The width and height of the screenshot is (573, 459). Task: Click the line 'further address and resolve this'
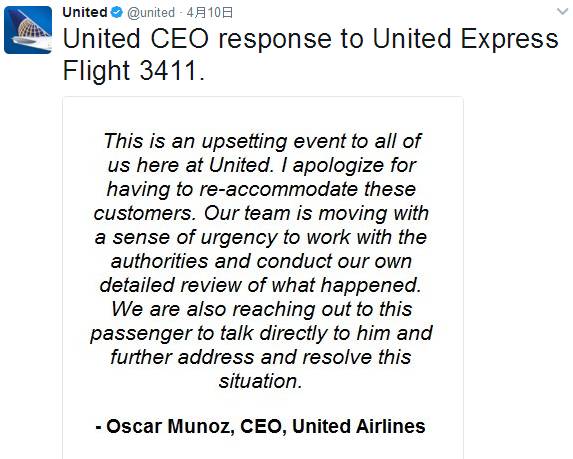261,357
